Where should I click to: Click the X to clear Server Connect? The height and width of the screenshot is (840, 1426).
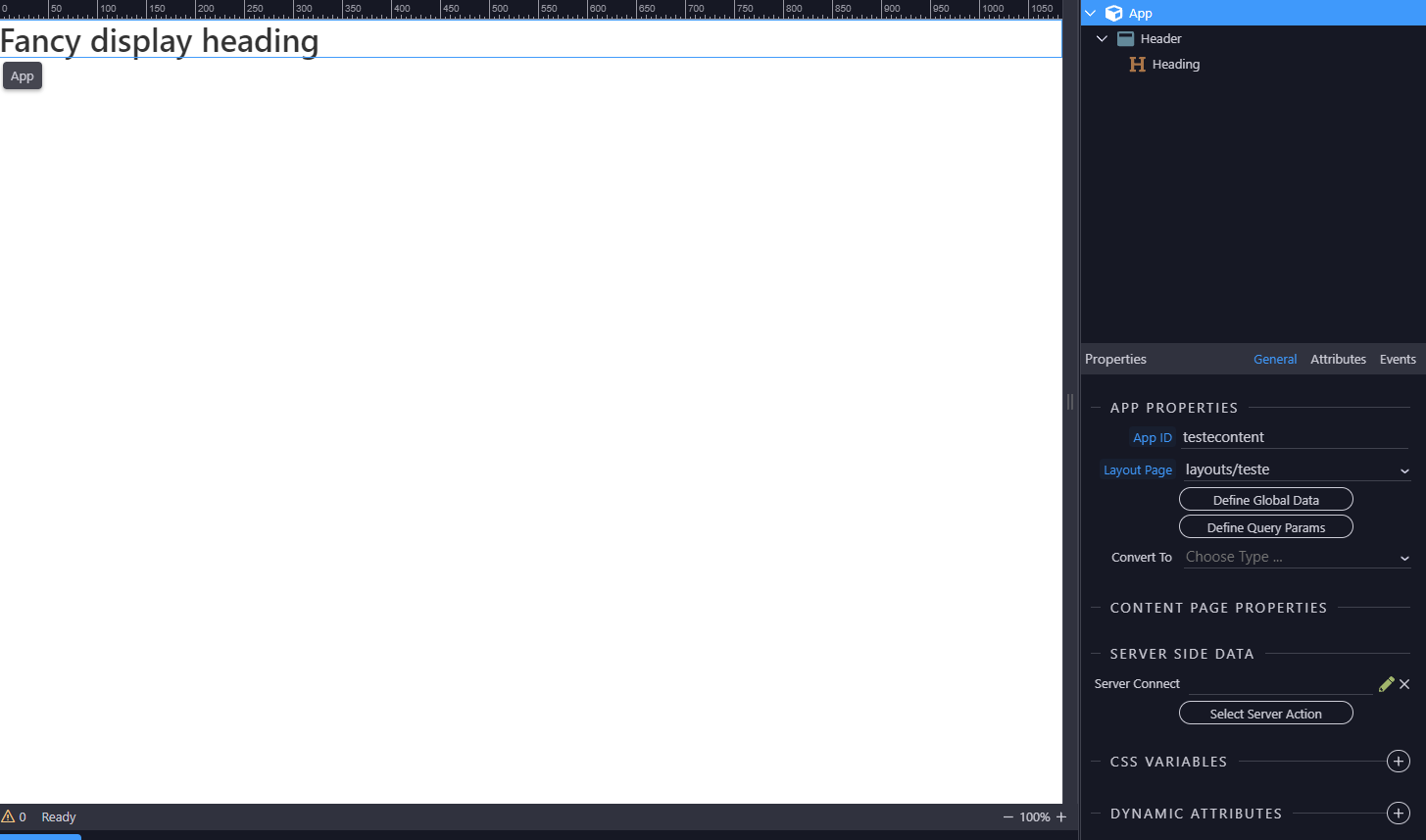(1403, 683)
